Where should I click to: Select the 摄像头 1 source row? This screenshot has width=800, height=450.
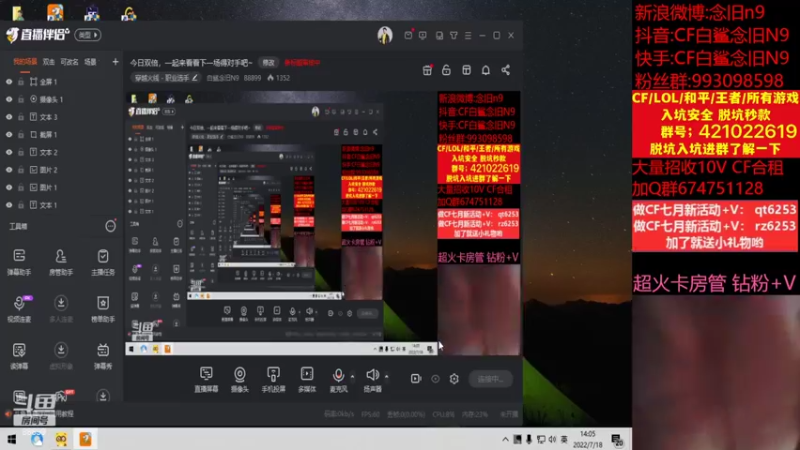click(x=61, y=99)
